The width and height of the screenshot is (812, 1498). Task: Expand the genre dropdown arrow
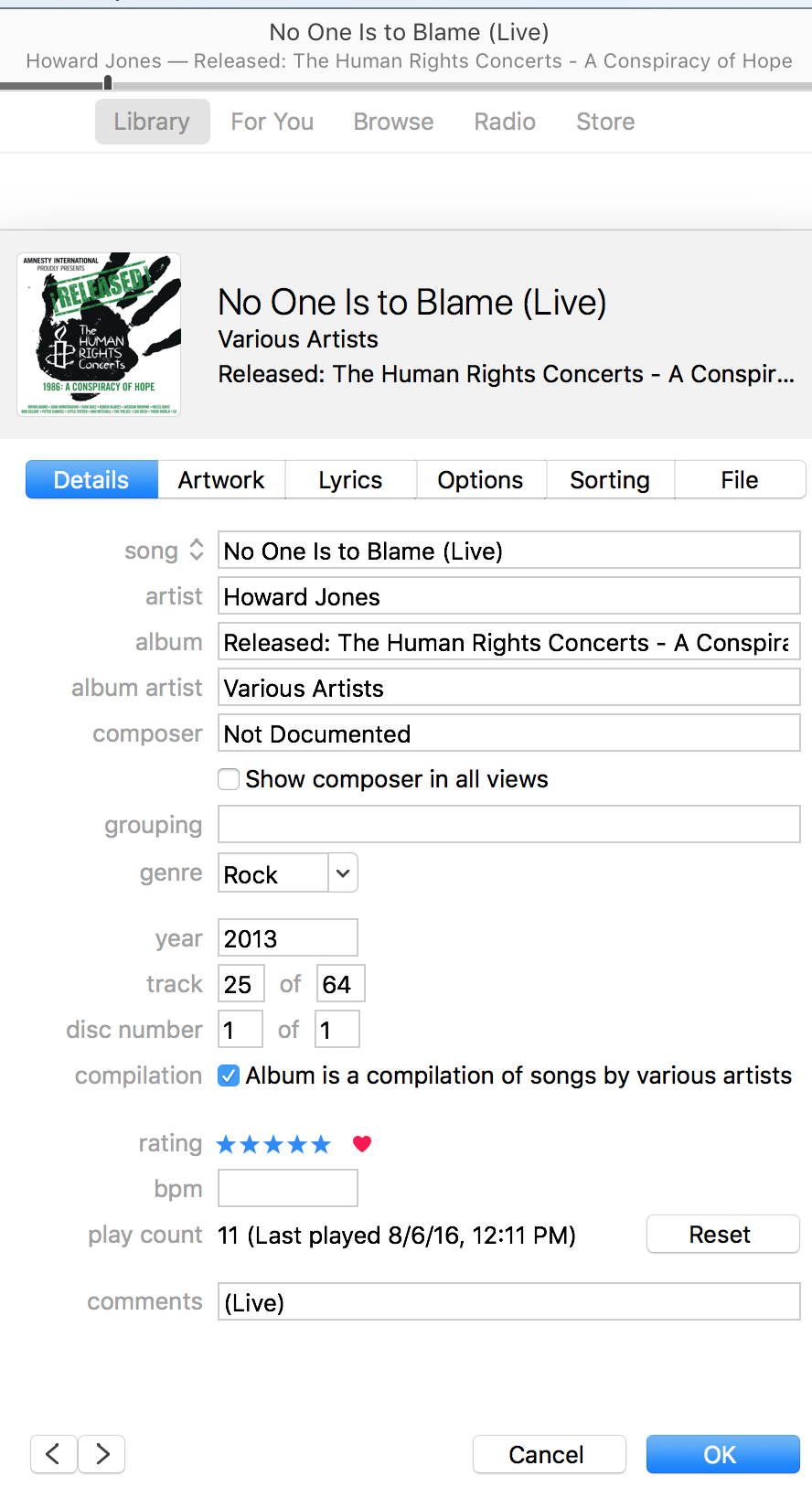pyautogui.click(x=343, y=873)
